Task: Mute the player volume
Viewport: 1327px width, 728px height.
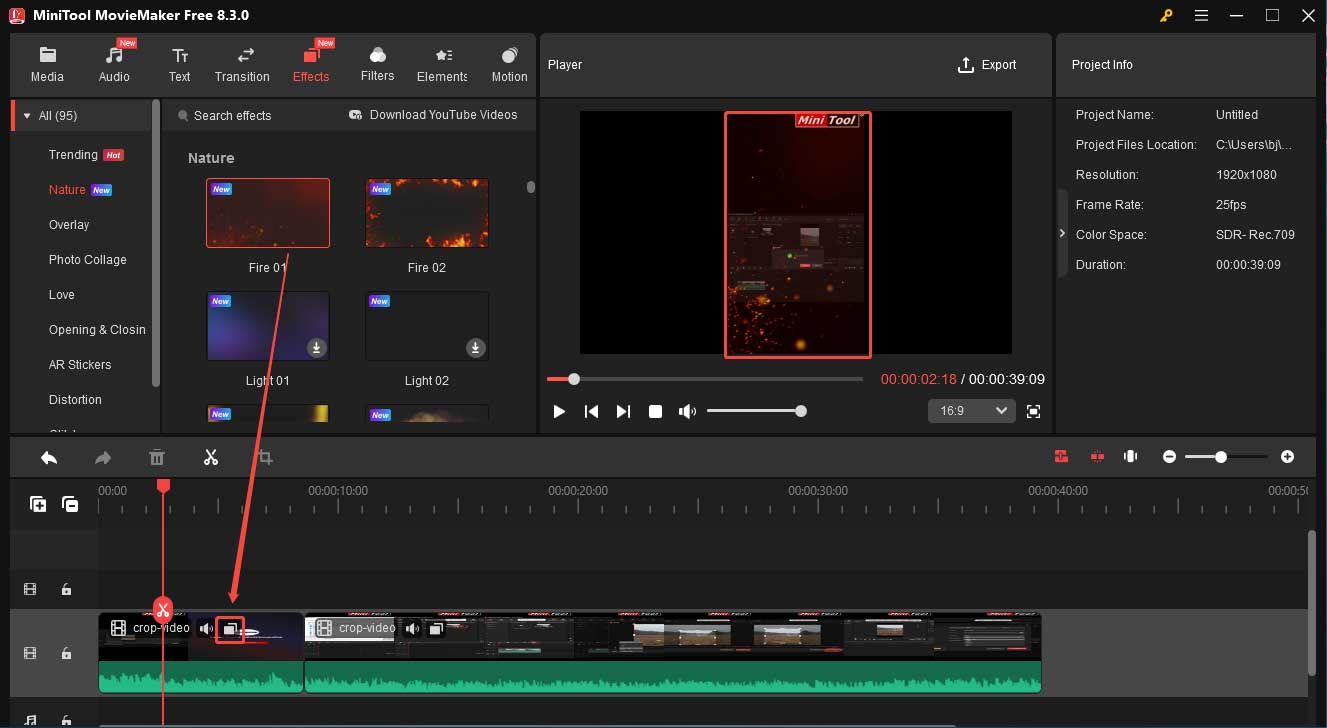Action: [687, 411]
